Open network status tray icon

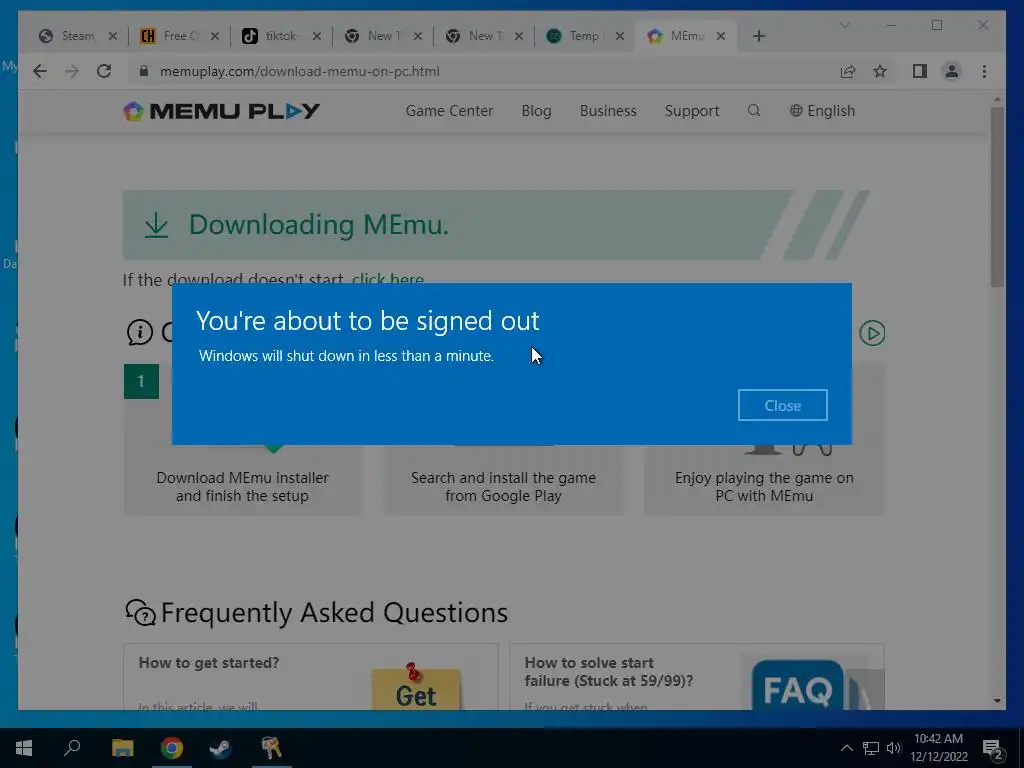871,748
